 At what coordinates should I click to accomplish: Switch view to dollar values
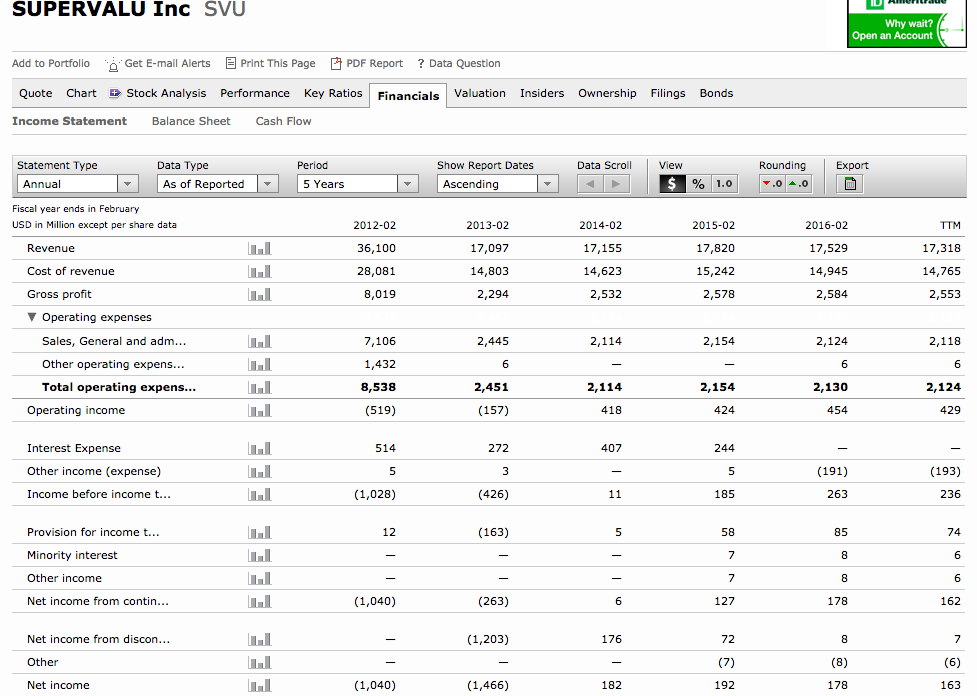[x=672, y=184]
